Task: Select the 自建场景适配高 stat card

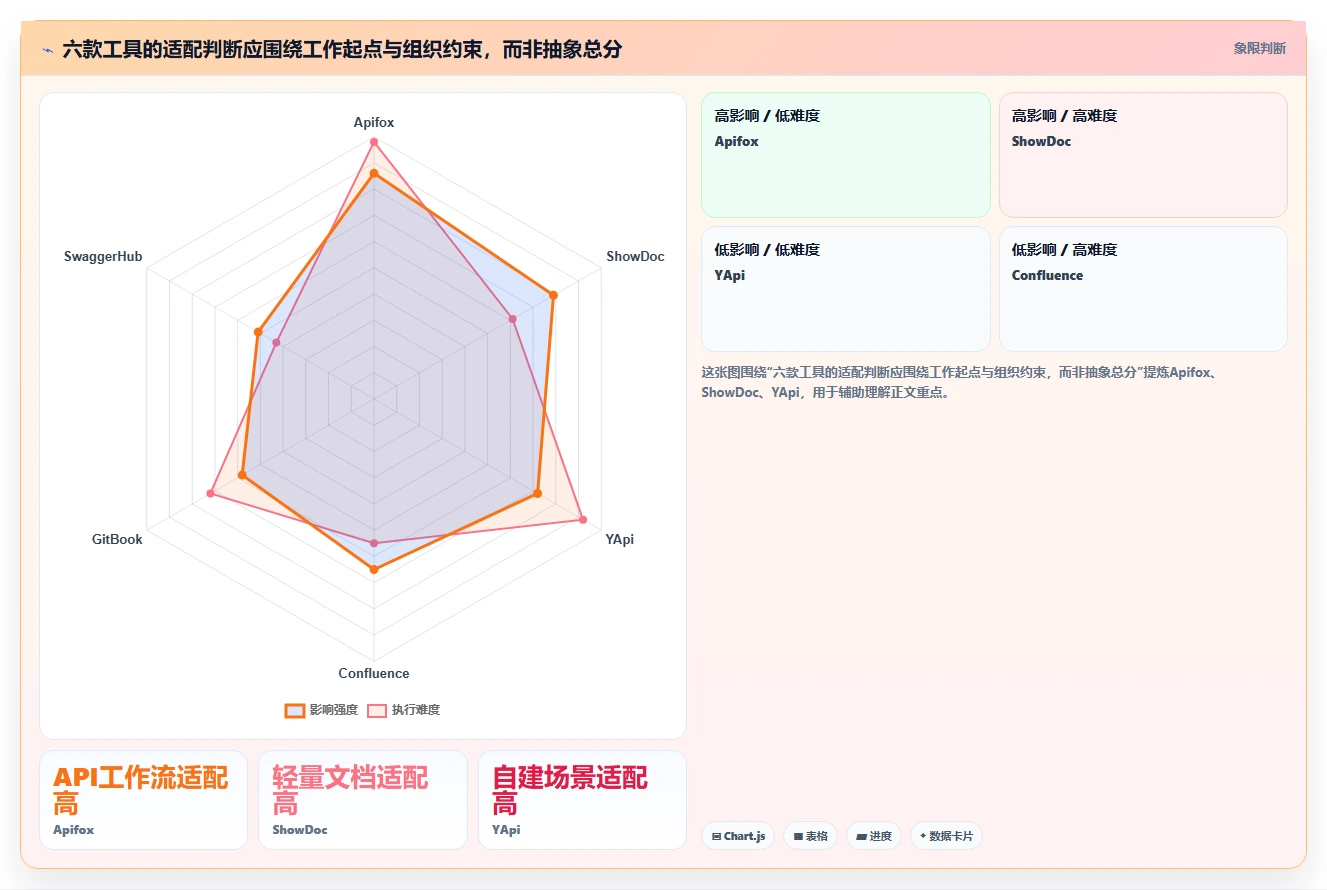Action: click(x=582, y=800)
